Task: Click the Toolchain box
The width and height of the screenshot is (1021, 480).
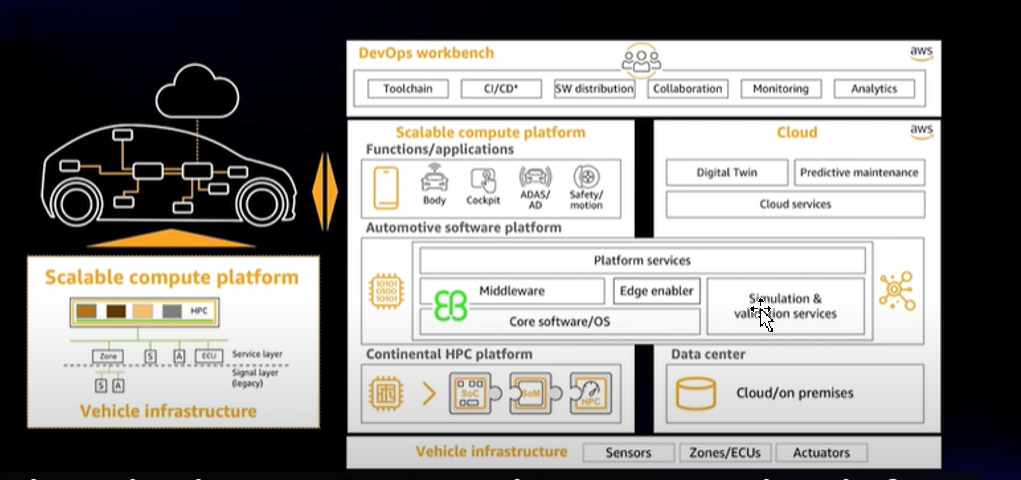Action: pos(408,89)
